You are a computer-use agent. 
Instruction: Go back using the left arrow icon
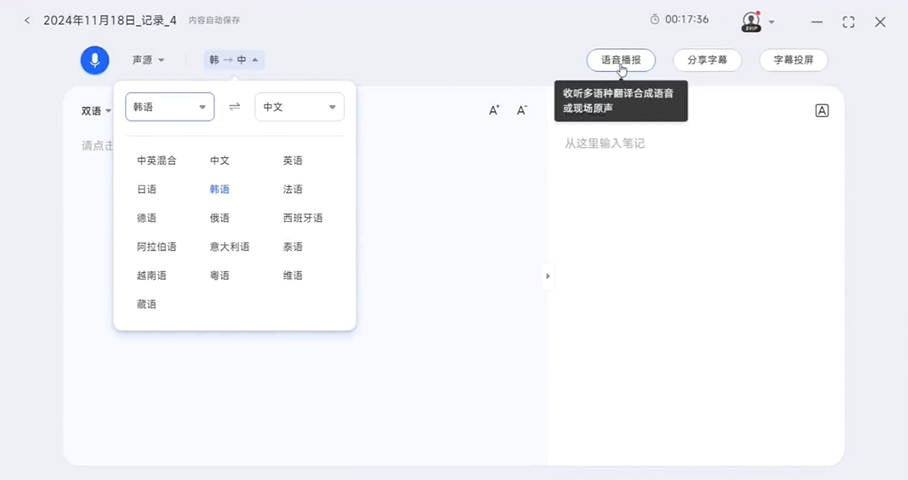point(27,21)
